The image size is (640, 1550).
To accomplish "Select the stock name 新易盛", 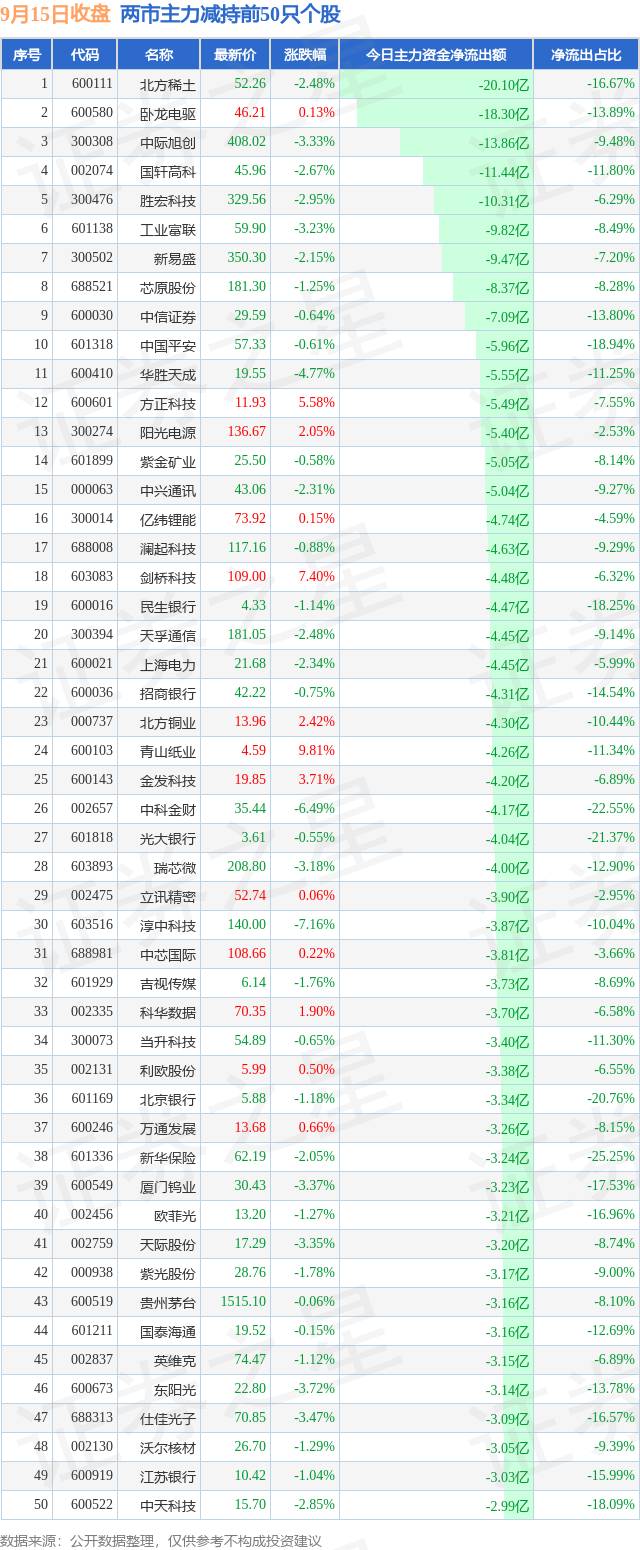I will [x=175, y=258].
